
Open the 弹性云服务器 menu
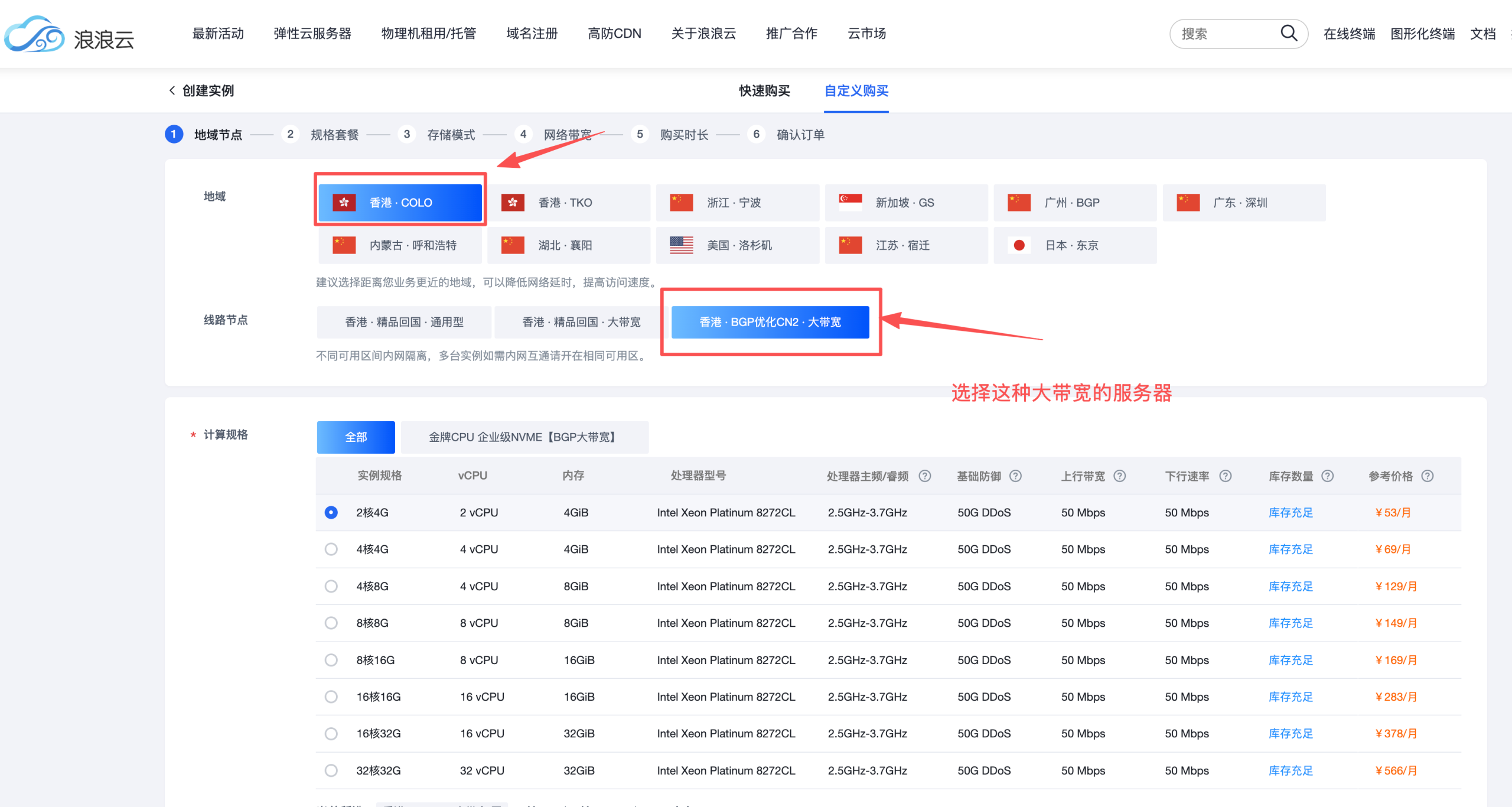pyautogui.click(x=312, y=34)
